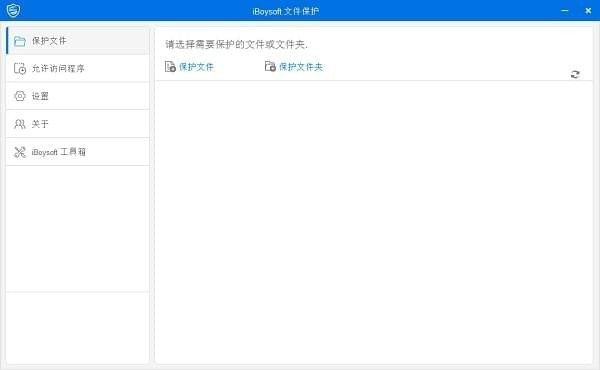Minimize the iBoysoft window
Viewport: 600px width, 370px height.
[564, 11]
